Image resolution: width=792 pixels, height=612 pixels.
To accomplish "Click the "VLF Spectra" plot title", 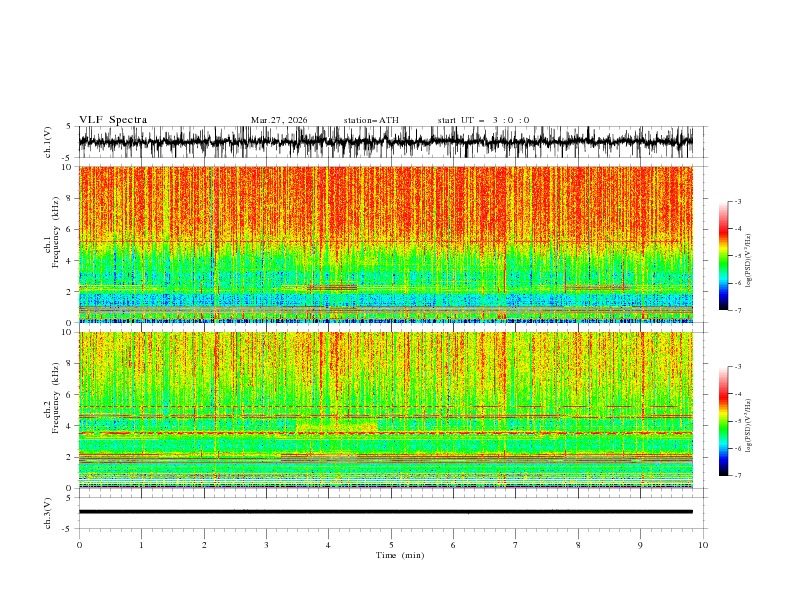I will pyautogui.click(x=113, y=120).
